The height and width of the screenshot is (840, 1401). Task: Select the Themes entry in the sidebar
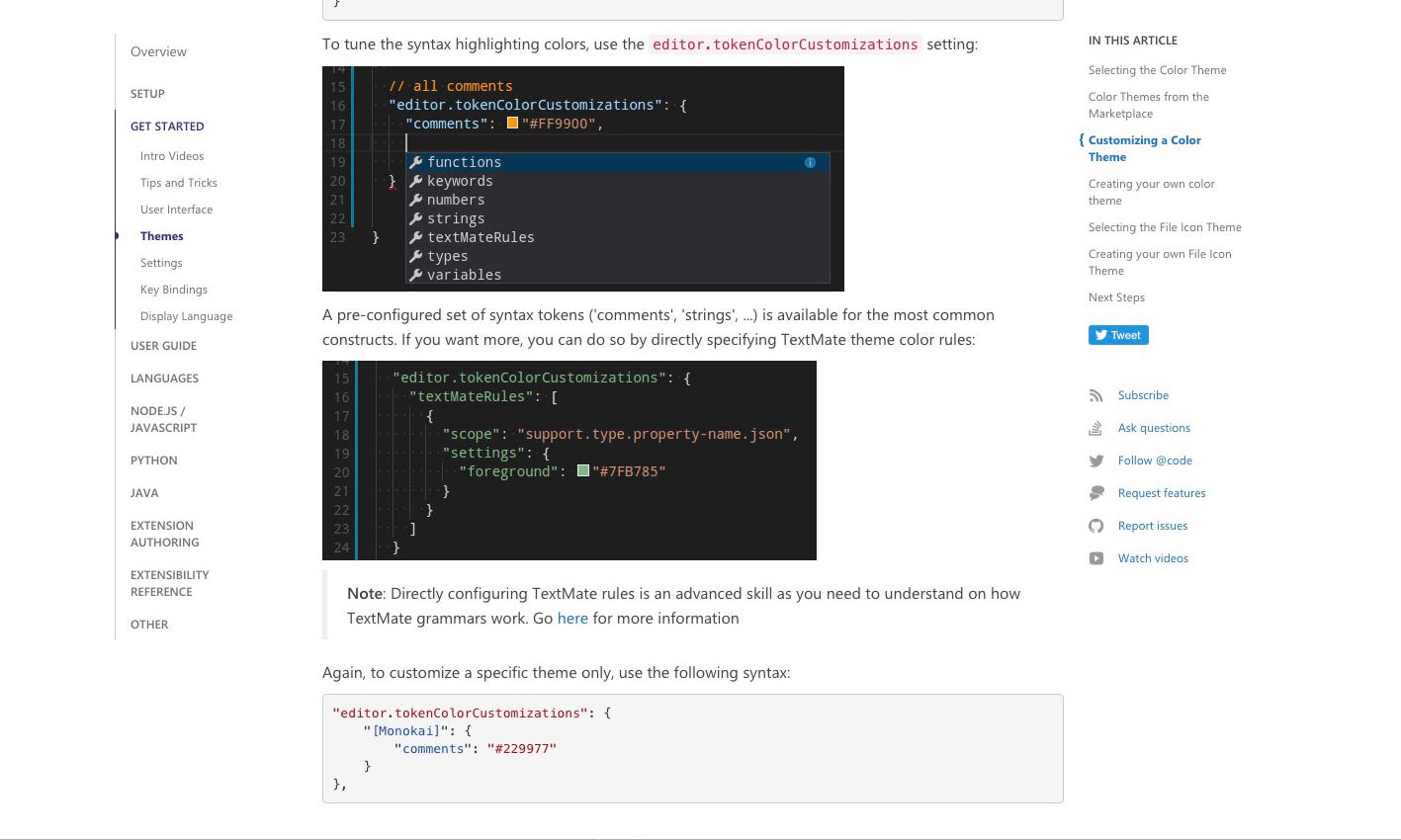point(161,235)
